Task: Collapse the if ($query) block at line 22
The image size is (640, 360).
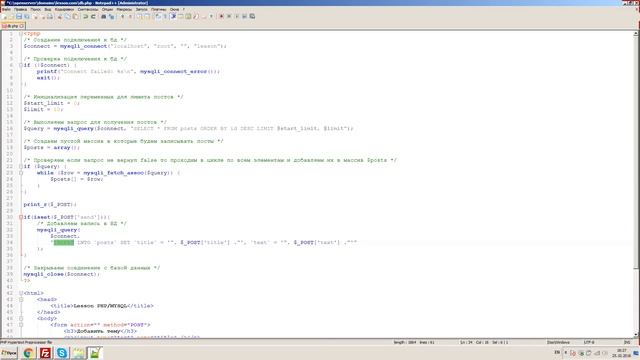Action: point(21,167)
